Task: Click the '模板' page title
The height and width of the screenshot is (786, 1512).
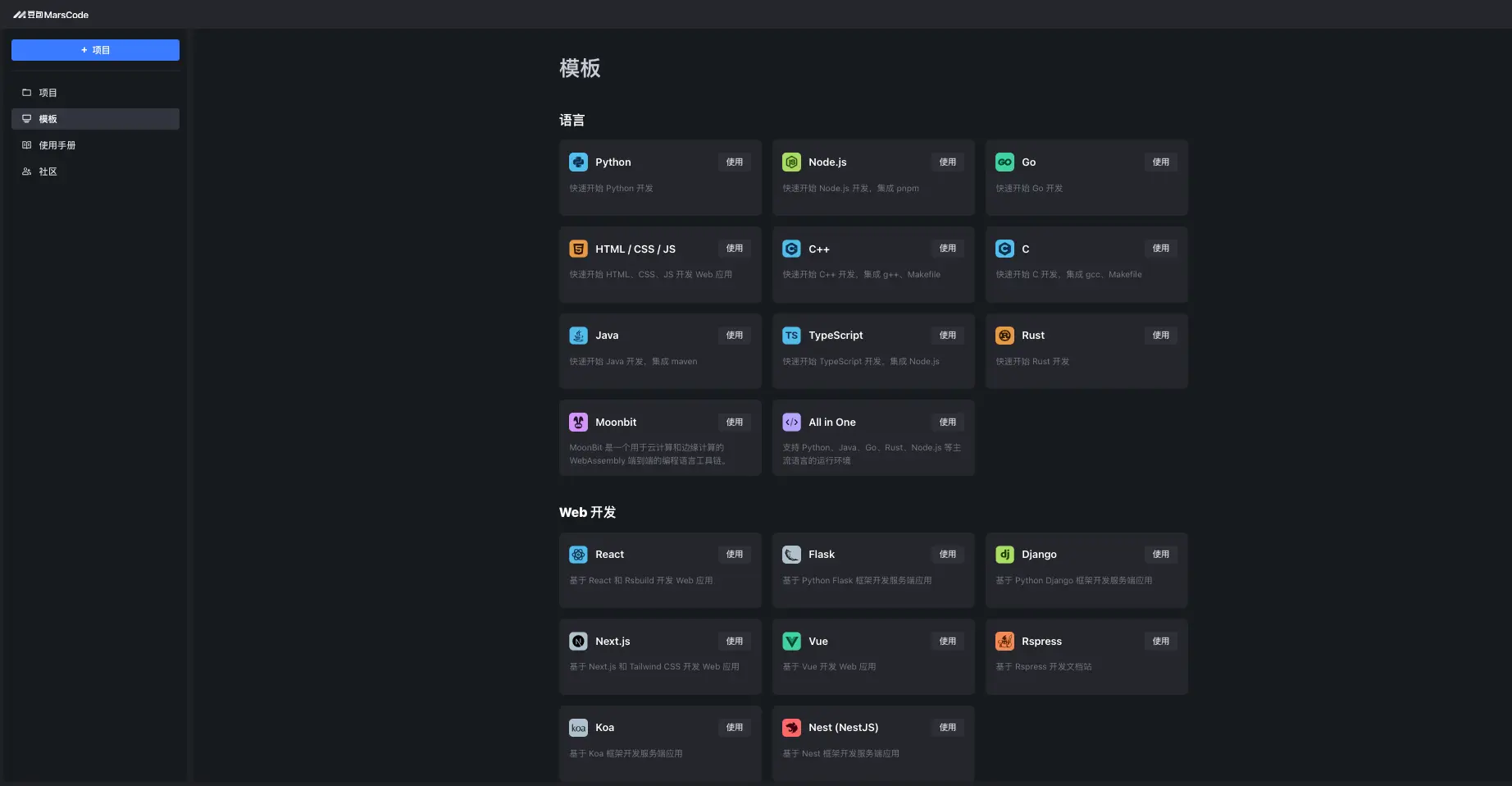Action: (580, 68)
